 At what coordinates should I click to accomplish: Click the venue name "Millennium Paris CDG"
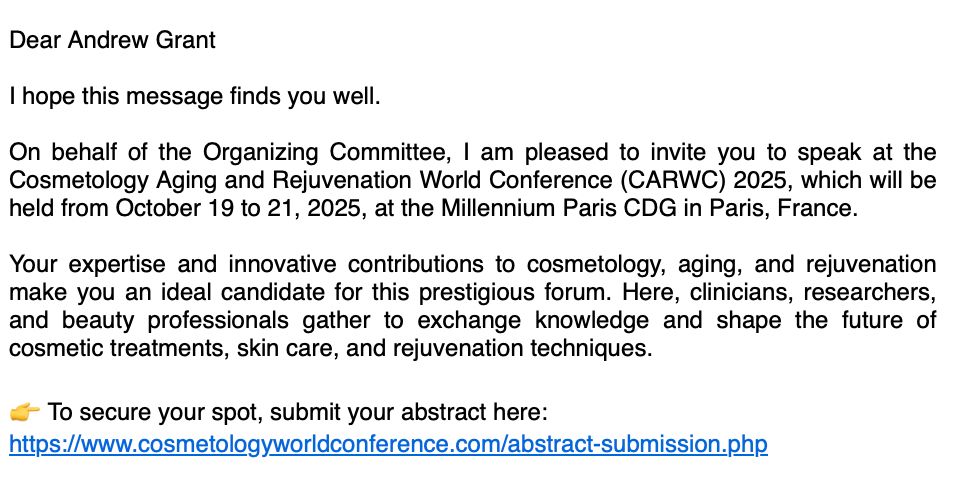[x=559, y=208]
